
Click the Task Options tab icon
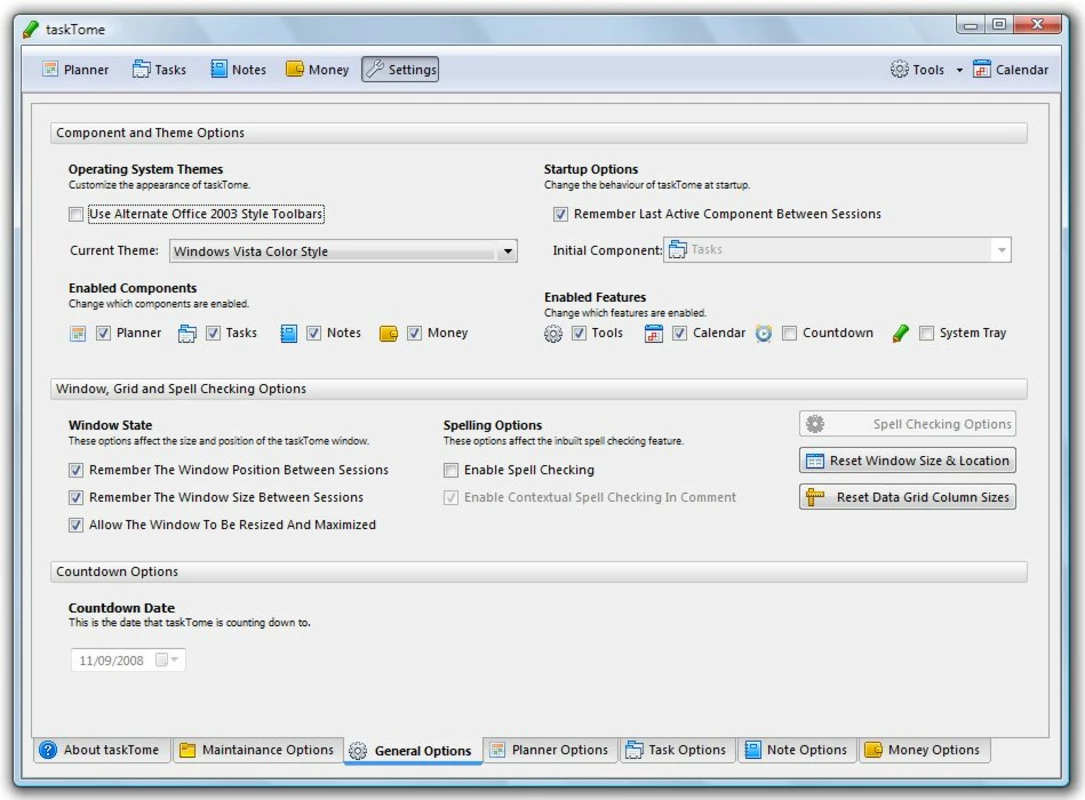click(634, 749)
